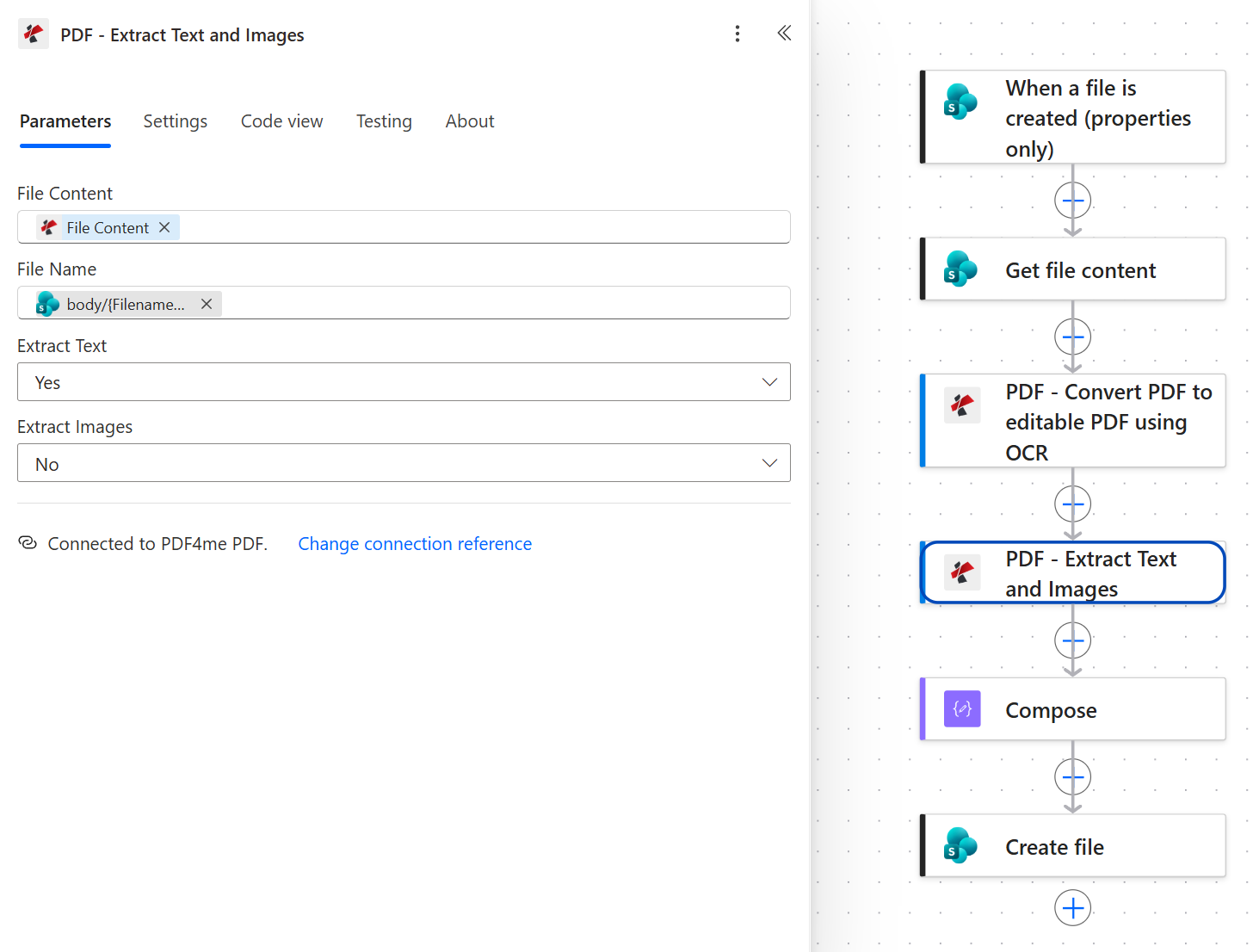
Task: Click the connection link icon
Action: tap(28, 543)
